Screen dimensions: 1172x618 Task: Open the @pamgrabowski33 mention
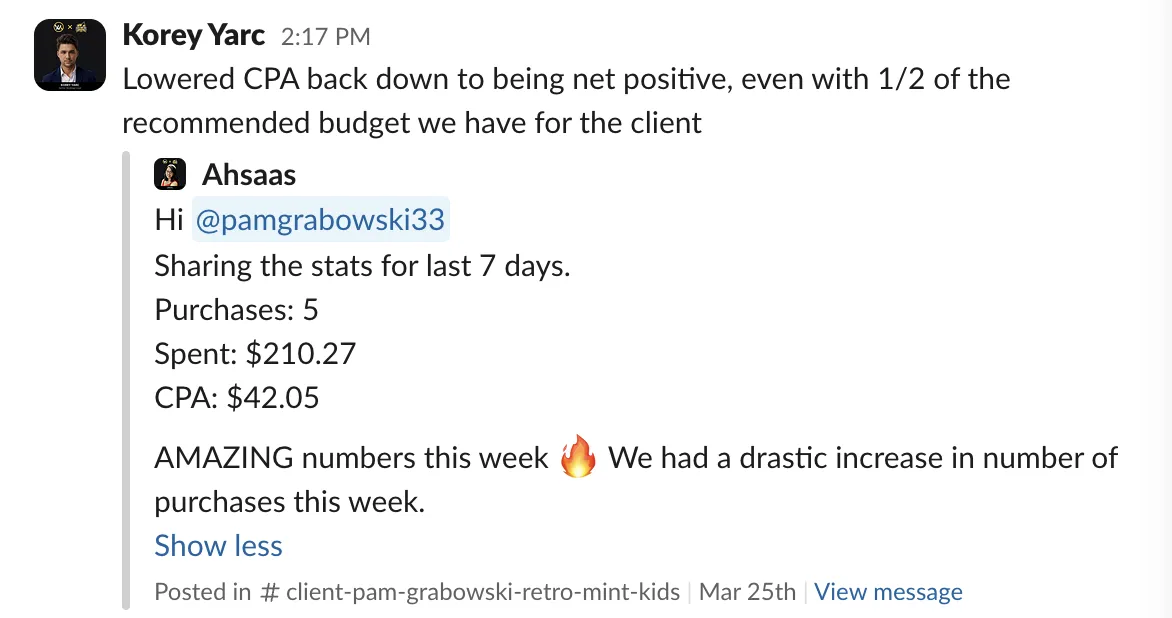(x=321, y=219)
